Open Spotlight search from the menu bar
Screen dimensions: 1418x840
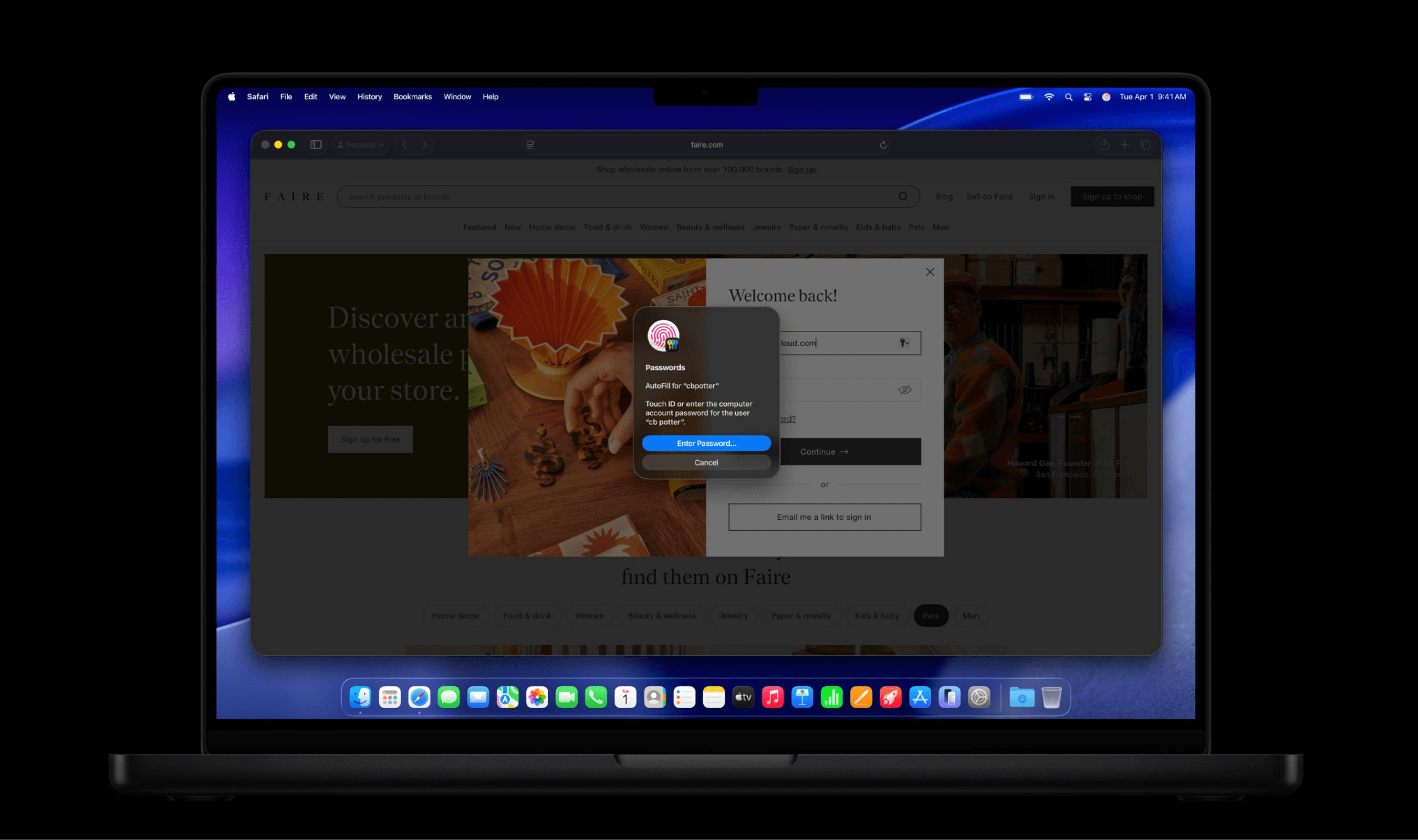coord(1068,97)
